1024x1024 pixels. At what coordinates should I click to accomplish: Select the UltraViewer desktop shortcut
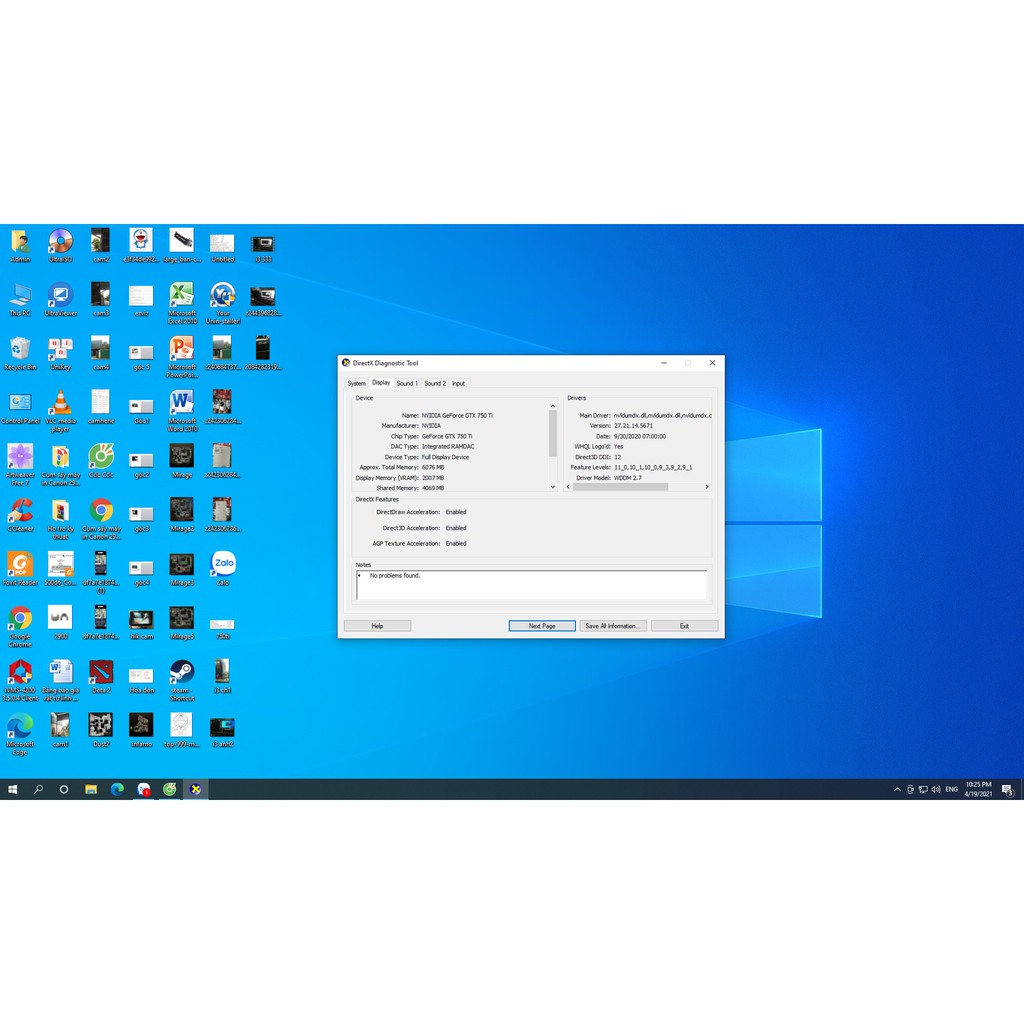(x=60, y=298)
